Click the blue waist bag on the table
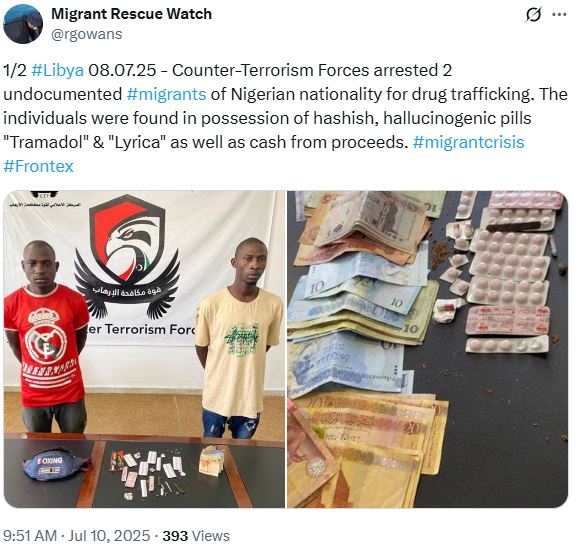 tap(55, 464)
